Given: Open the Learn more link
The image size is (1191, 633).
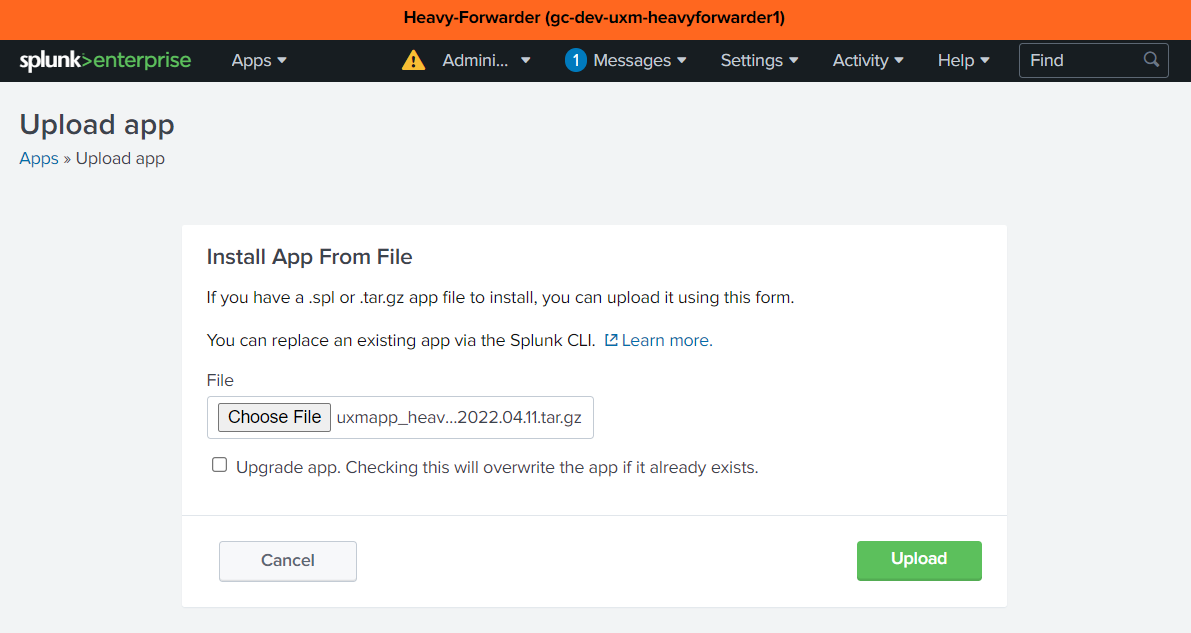Looking at the screenshot, I should tap(659, 340).
